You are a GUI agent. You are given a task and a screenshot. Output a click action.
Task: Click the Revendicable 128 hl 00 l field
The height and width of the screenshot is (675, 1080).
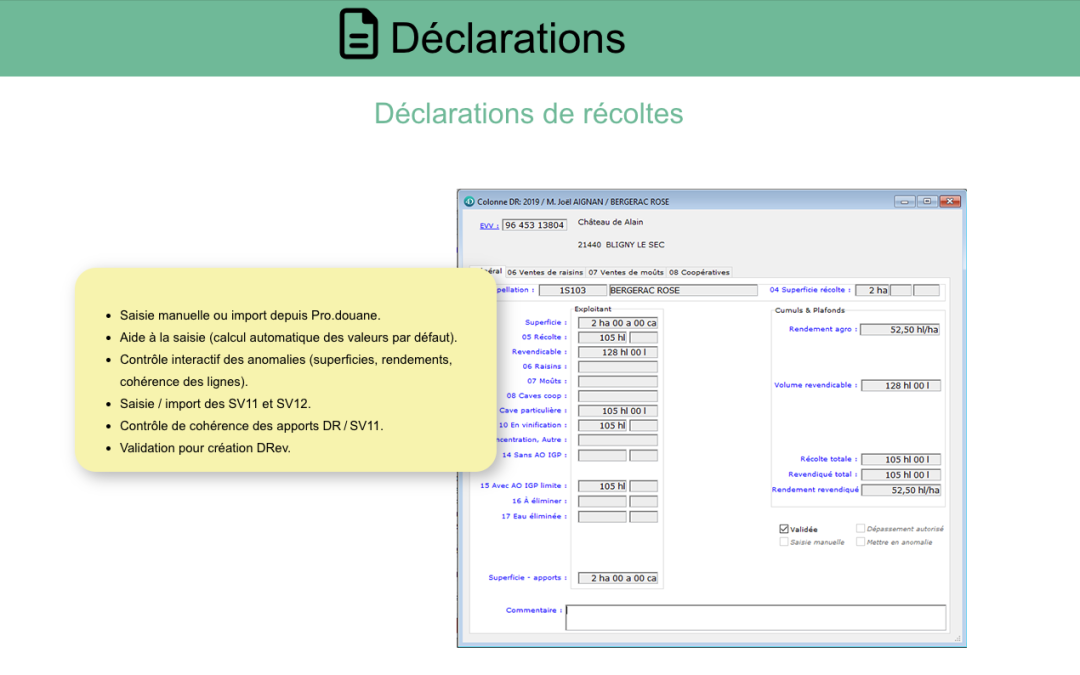618,352
